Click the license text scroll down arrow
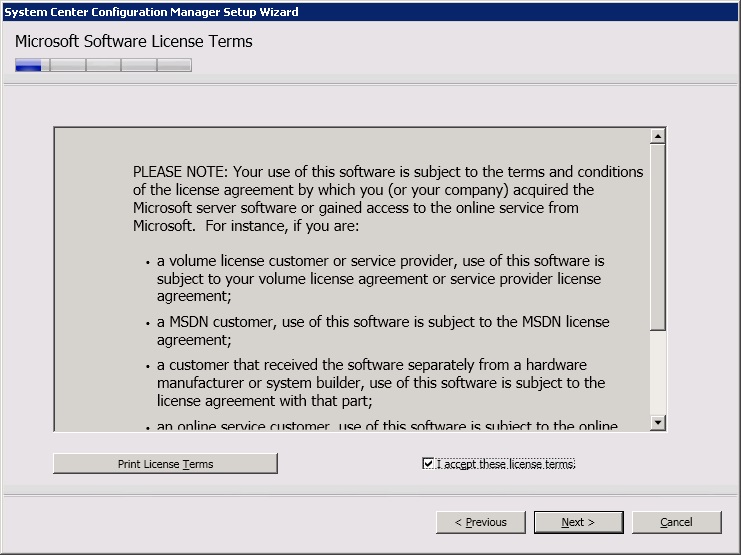This screenshot has height=555, width=741. point(657,423)
